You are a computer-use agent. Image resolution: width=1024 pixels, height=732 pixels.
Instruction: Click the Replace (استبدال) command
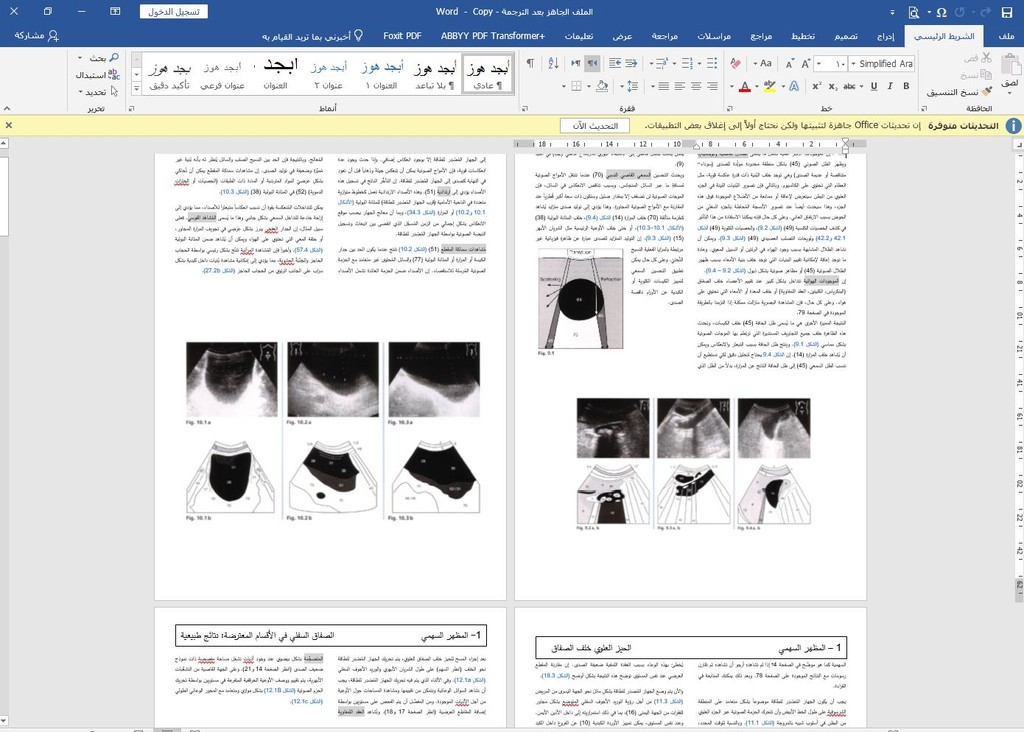[x=98, y=75]
